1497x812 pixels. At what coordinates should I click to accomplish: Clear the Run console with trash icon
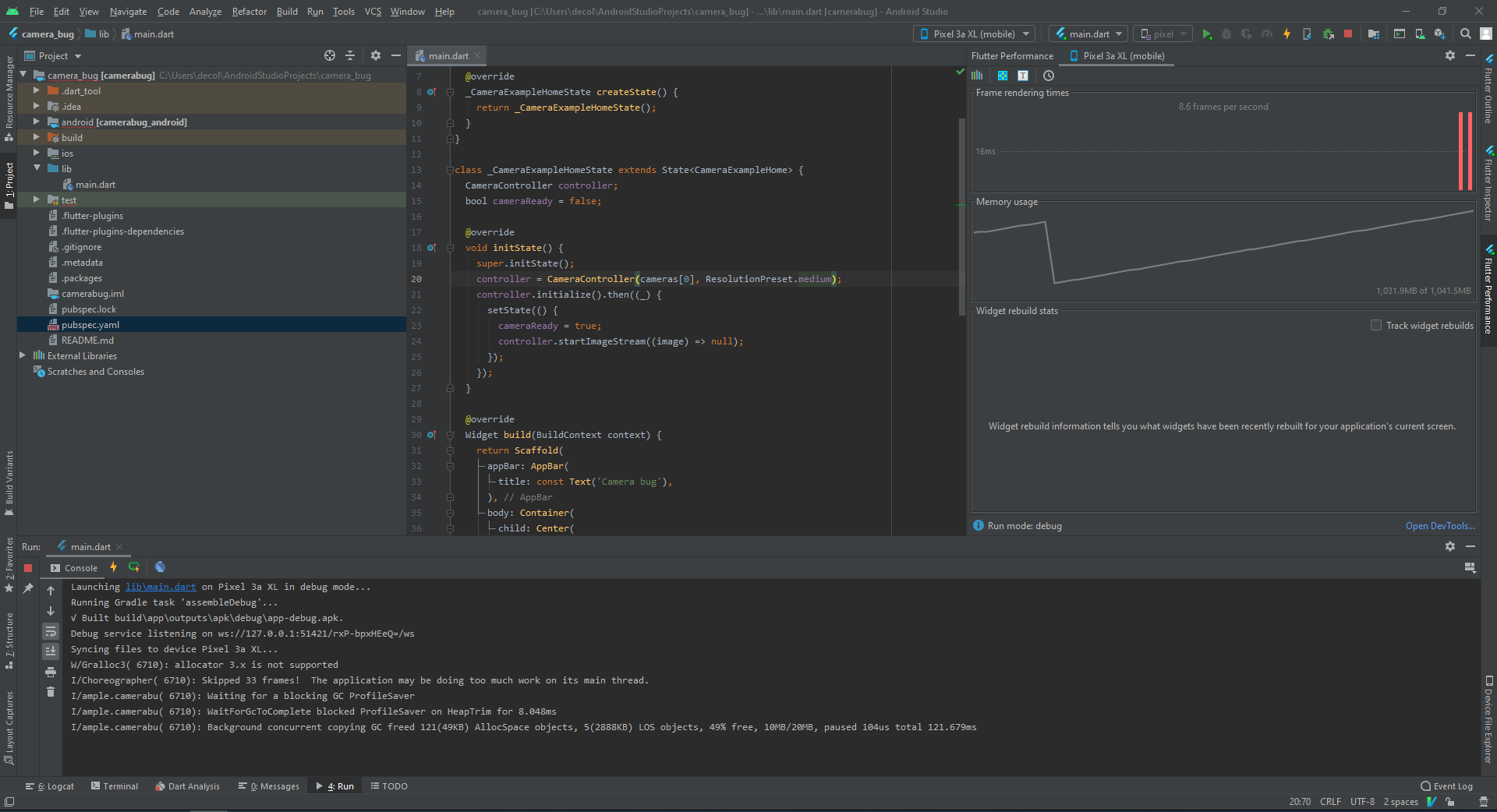tap(51, 690)
